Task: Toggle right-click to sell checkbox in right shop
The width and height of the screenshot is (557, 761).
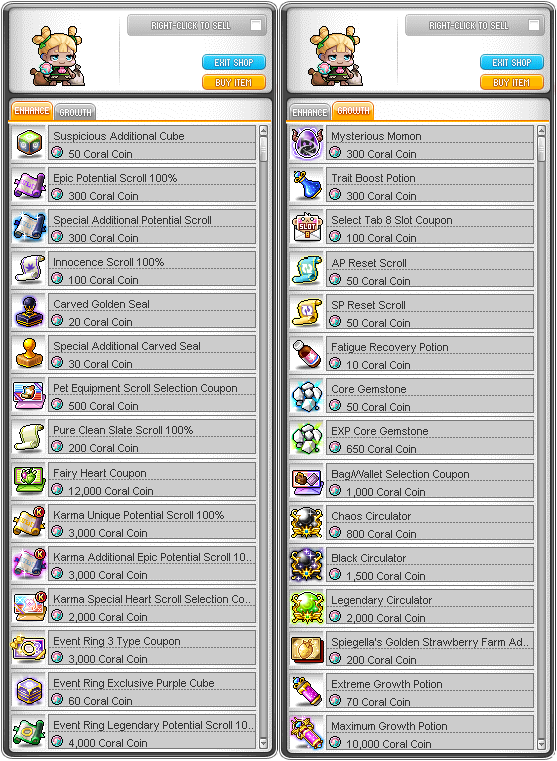Action: 534,25
